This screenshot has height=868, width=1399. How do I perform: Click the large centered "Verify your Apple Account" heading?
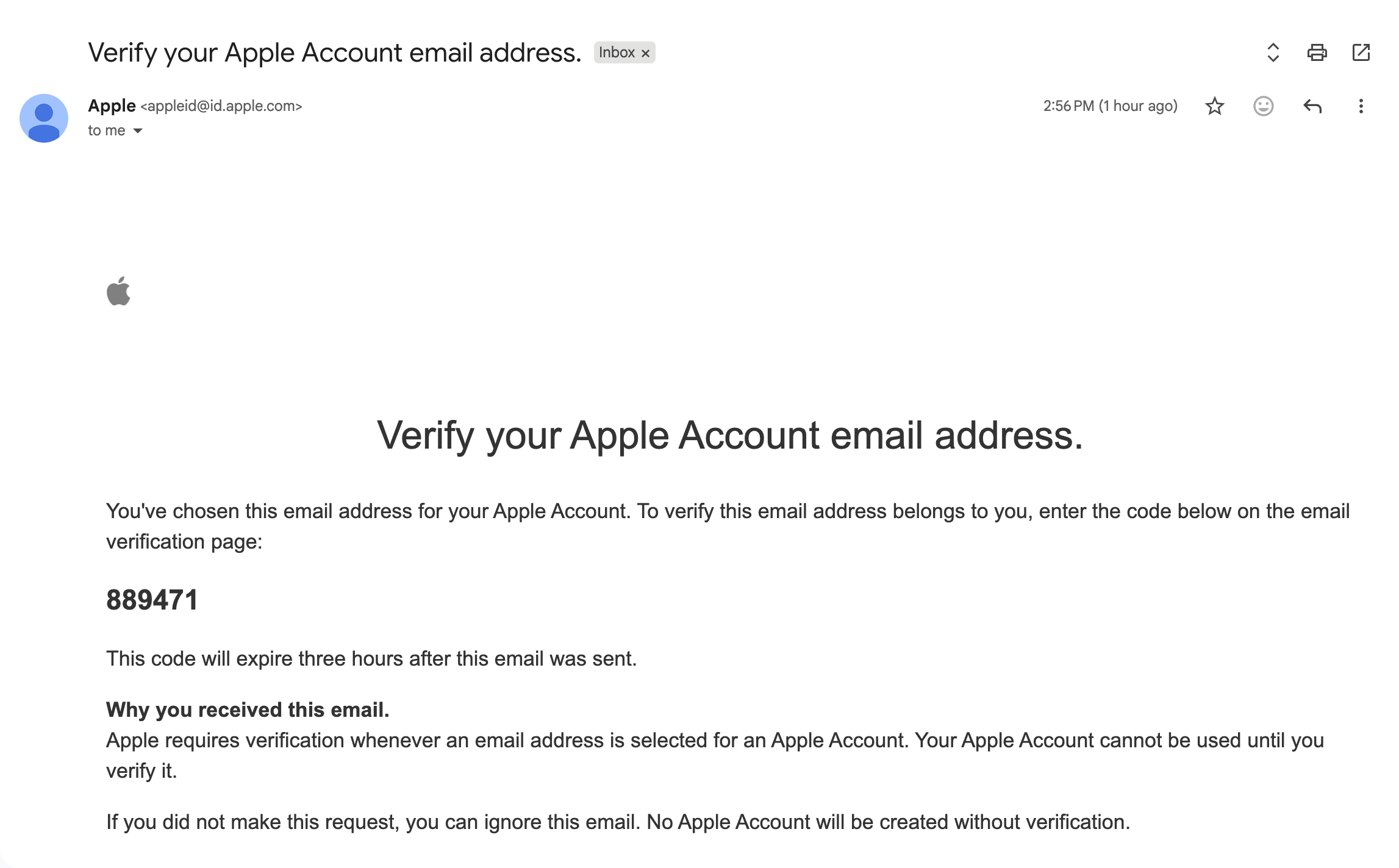pos(729,435)
